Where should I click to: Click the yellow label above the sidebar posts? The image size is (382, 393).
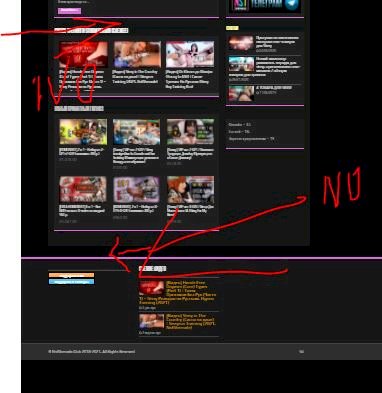tap(232, 28)
